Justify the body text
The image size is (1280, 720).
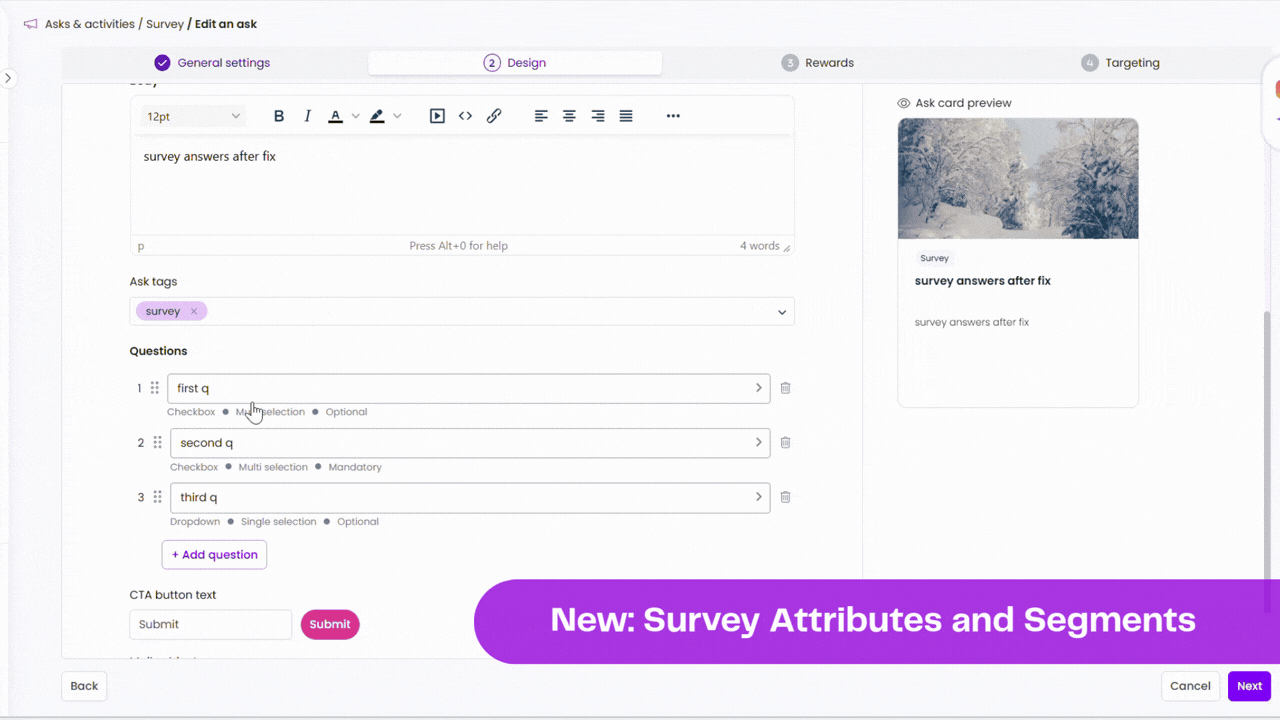[625, 115]
